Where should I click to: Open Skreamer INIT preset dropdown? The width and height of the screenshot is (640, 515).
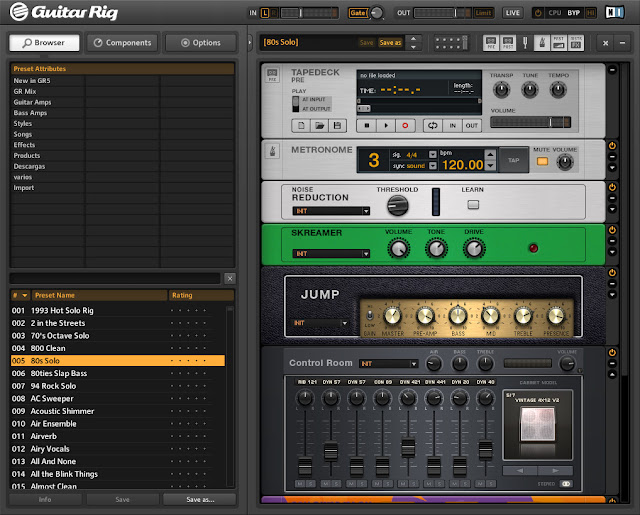(x=331, y=254)
